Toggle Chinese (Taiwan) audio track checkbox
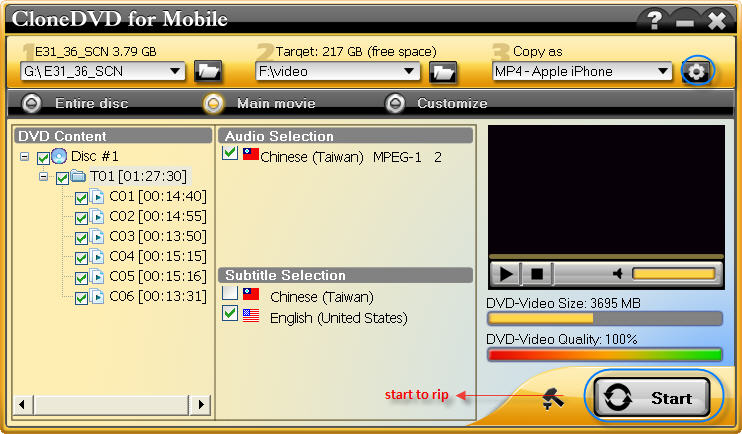 click(x=230, y=152)
